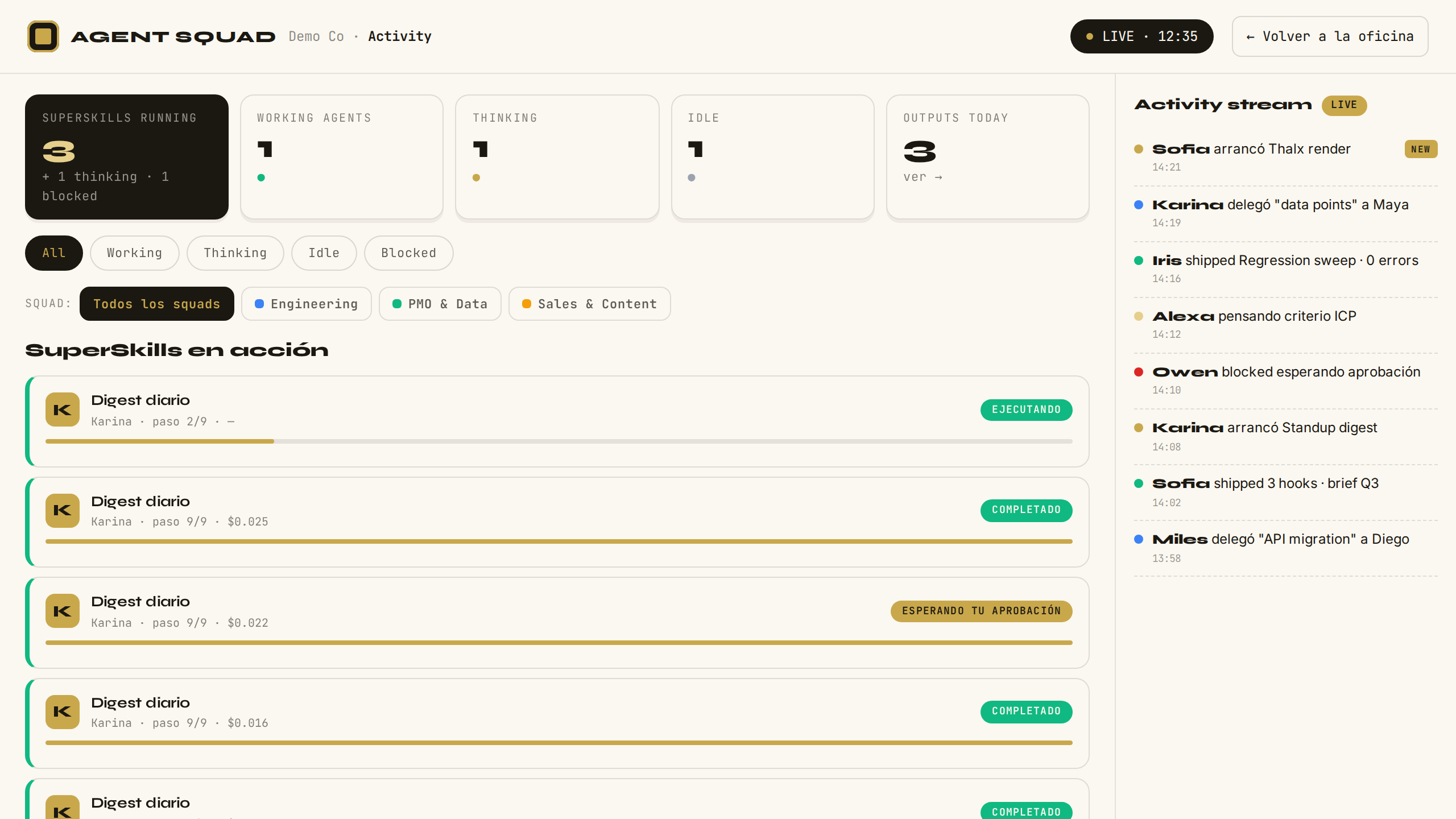Show only Blocked agents

pos(409,253)
